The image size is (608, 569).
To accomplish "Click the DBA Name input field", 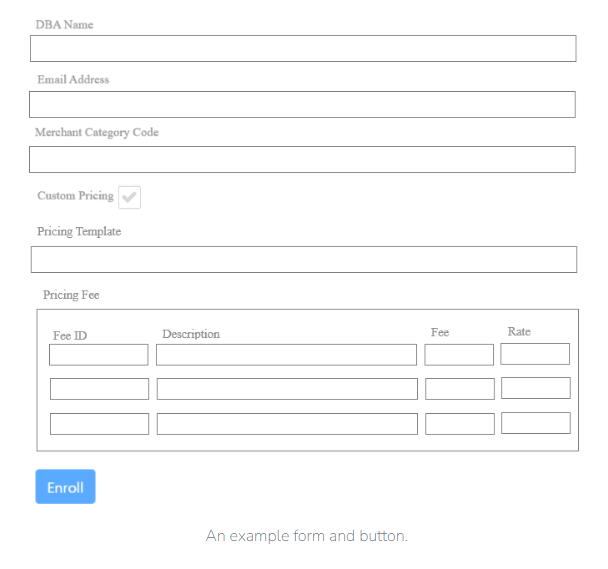I will (x=303, y=49).
